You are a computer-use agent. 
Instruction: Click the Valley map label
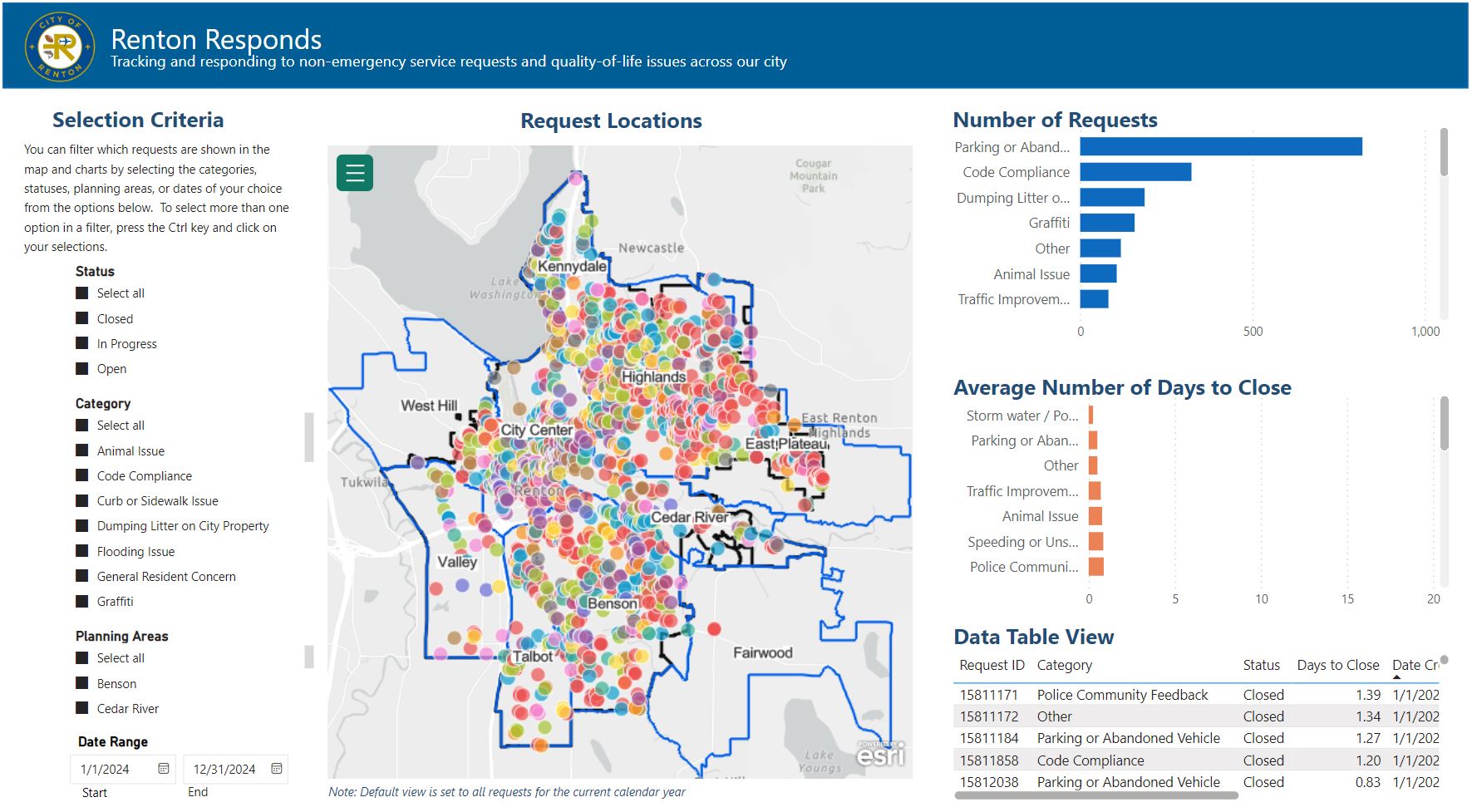[x=457, y=562]
